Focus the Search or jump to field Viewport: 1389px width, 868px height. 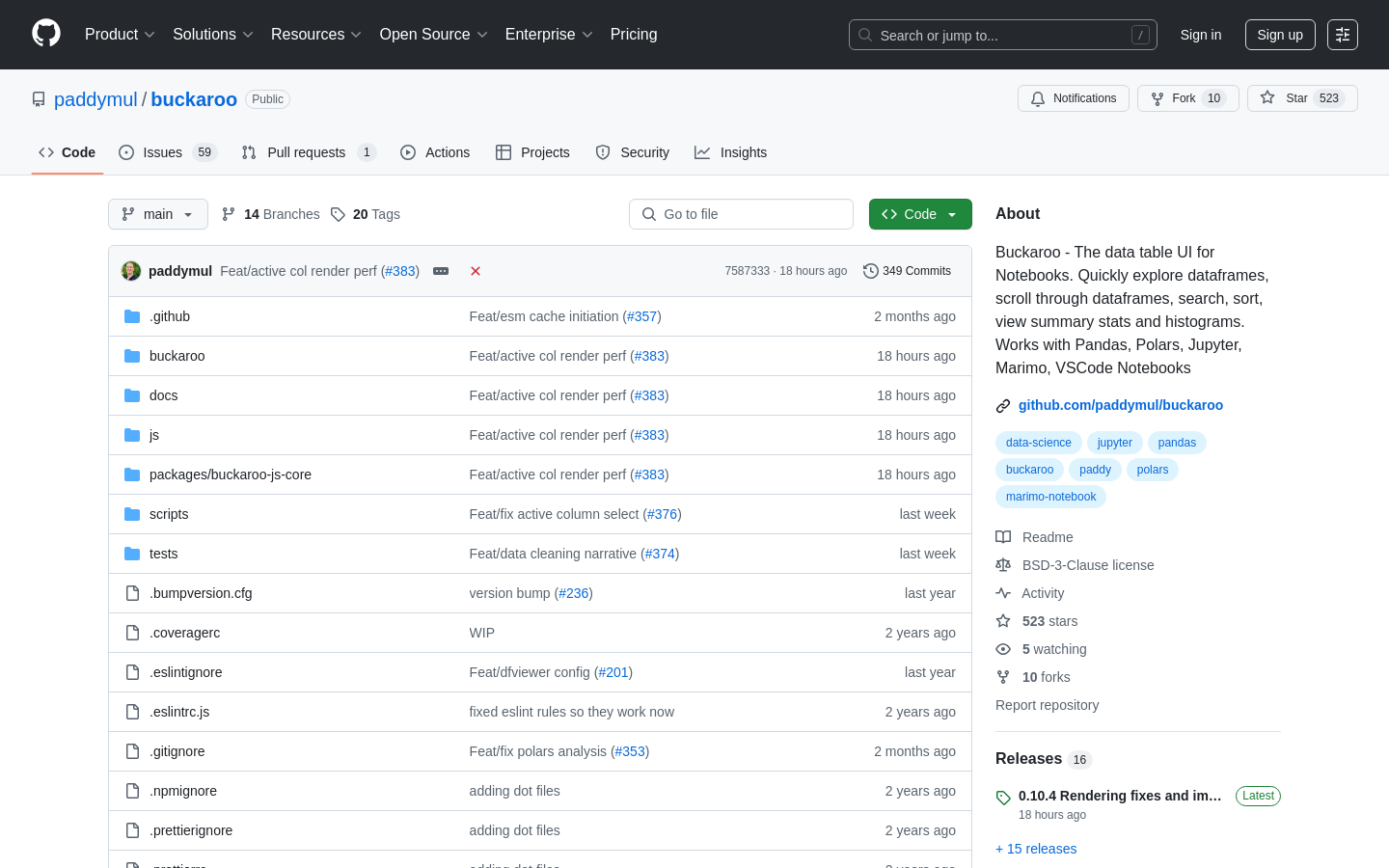pos(1003,35)
